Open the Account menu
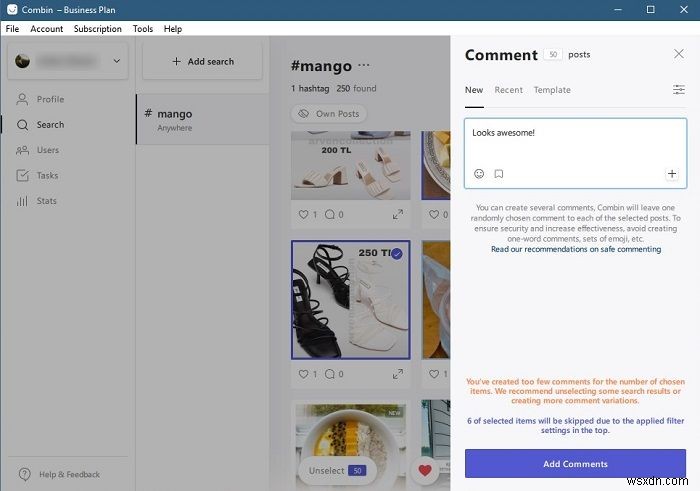The image size is (700, 491). [x=46, y=29]
